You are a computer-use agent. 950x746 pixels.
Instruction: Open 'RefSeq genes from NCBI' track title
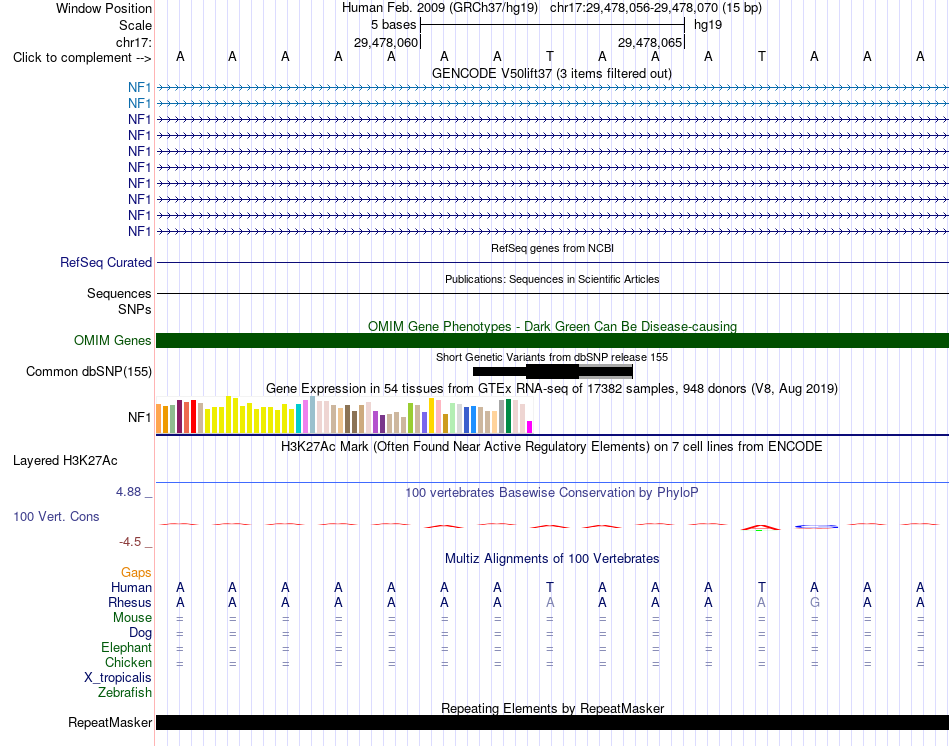[552, 248]
